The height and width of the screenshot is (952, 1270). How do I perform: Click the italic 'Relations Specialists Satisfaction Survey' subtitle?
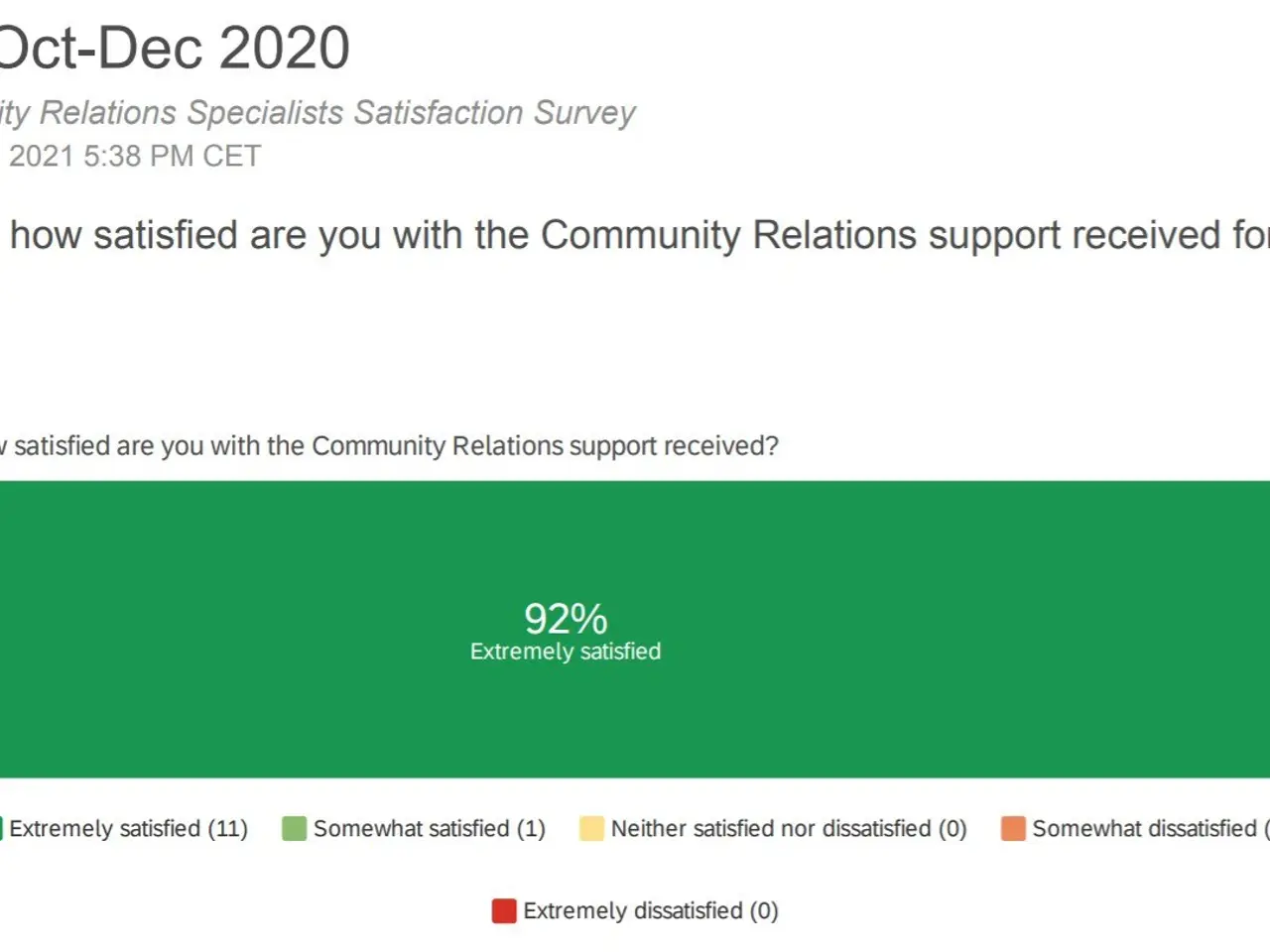pyautogui.click(x=337, y=113)
